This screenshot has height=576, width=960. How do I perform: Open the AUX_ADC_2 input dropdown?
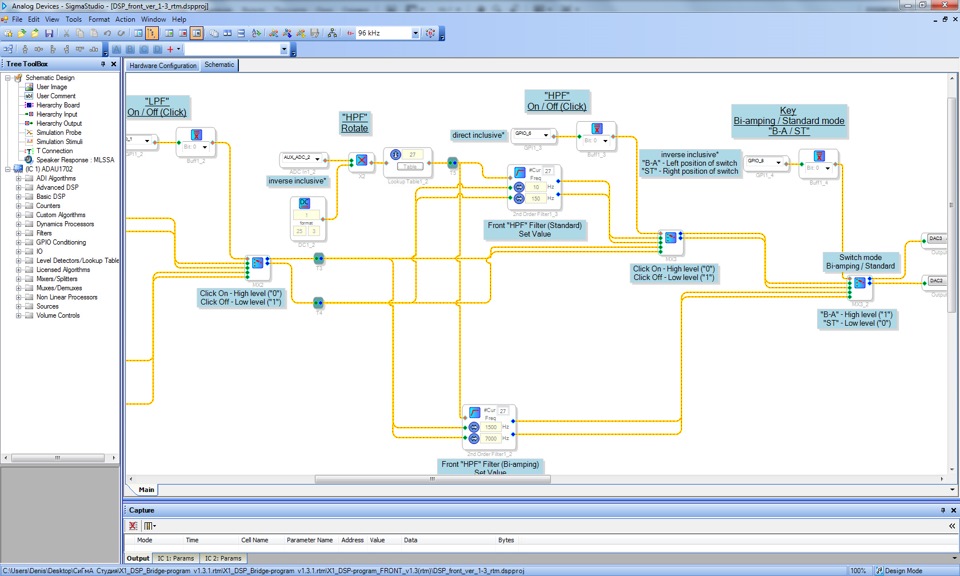[317, 159]
